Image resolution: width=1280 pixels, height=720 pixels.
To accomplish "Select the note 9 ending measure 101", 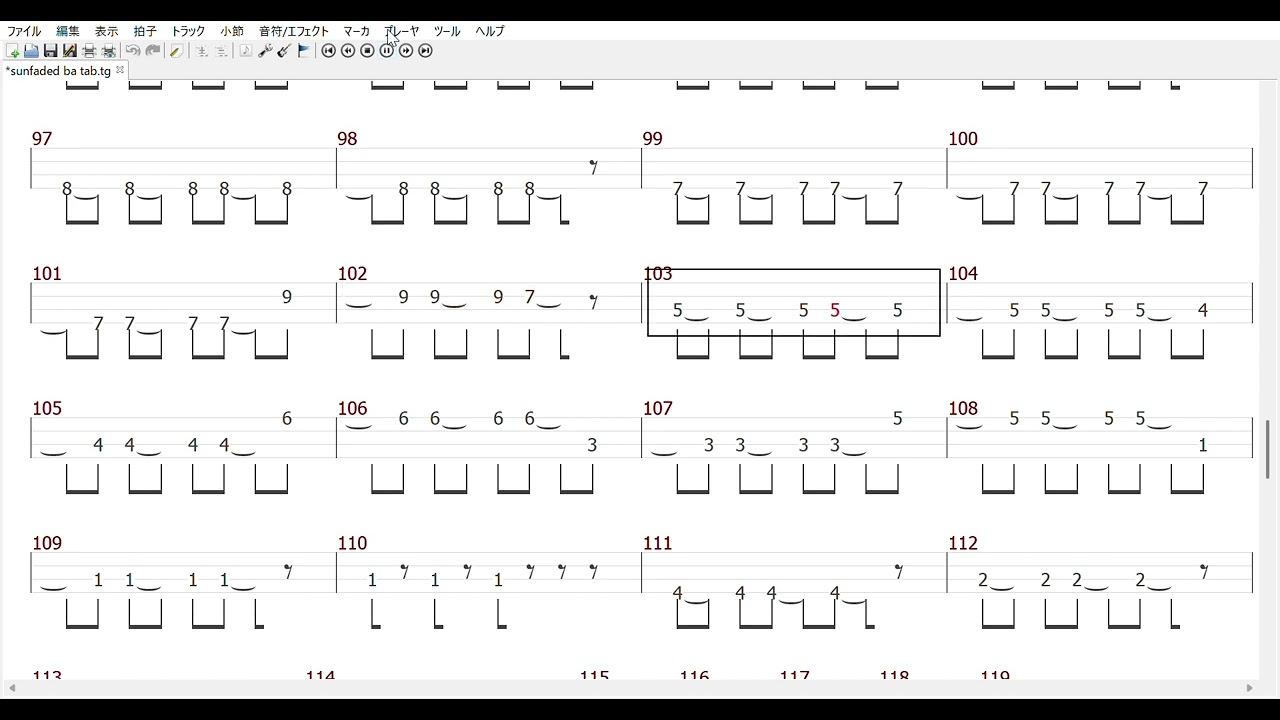I will click(287, 297).
